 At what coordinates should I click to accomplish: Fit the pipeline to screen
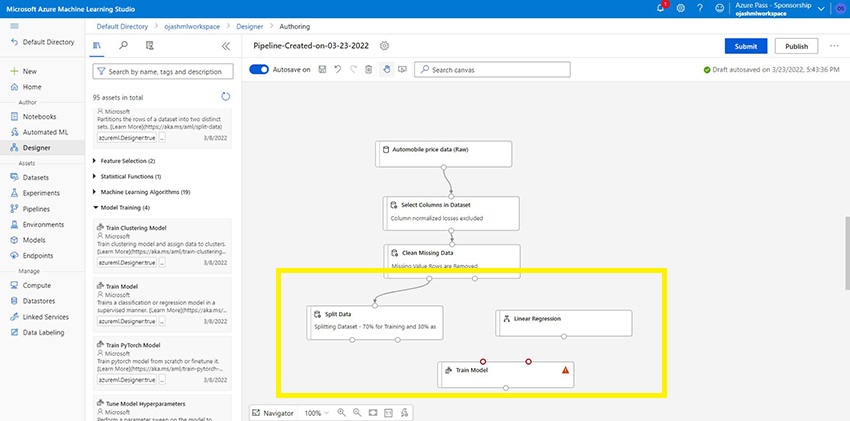(372, 413)
